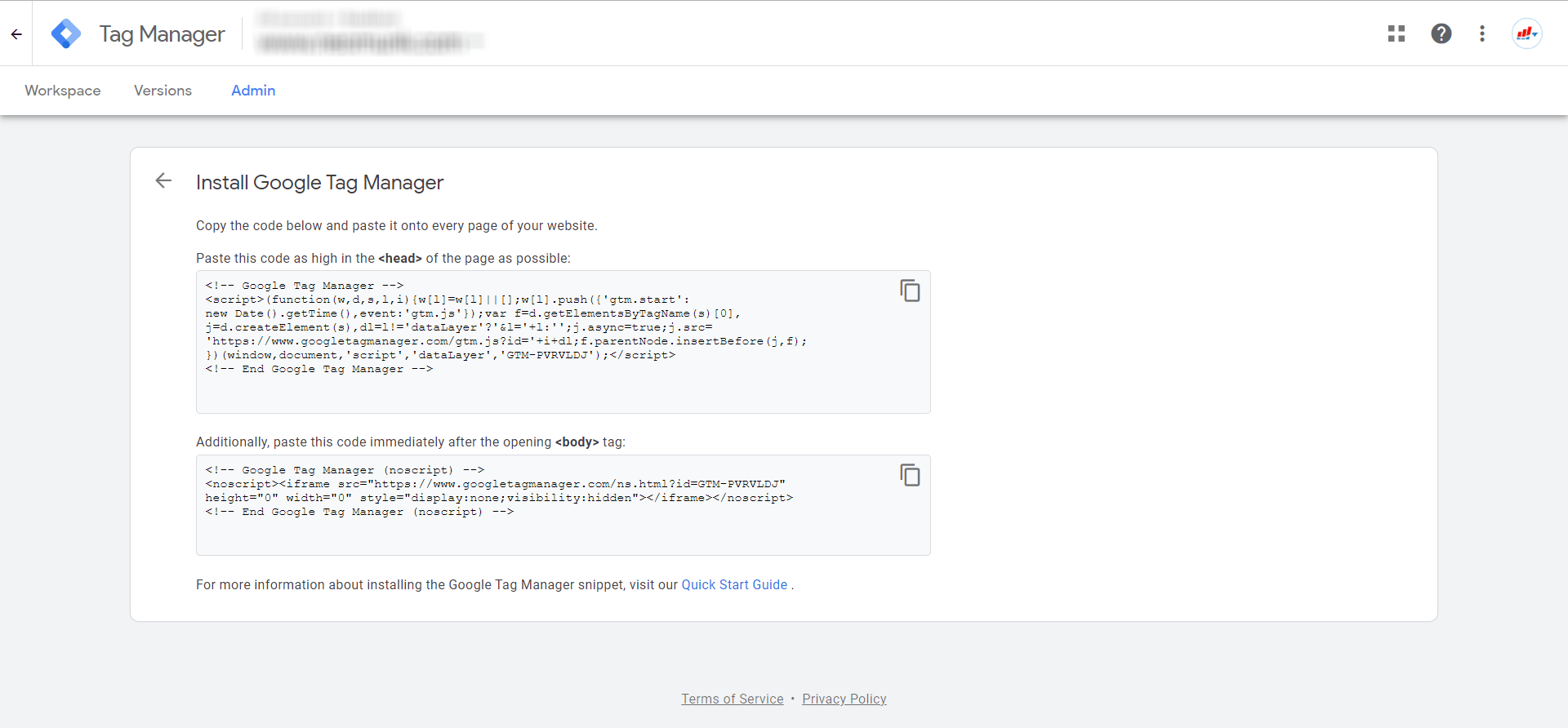The width and height of the screenshot is (1568, 728).
Task: Click the Install Google Tag Manager heading
Action: 319,182
